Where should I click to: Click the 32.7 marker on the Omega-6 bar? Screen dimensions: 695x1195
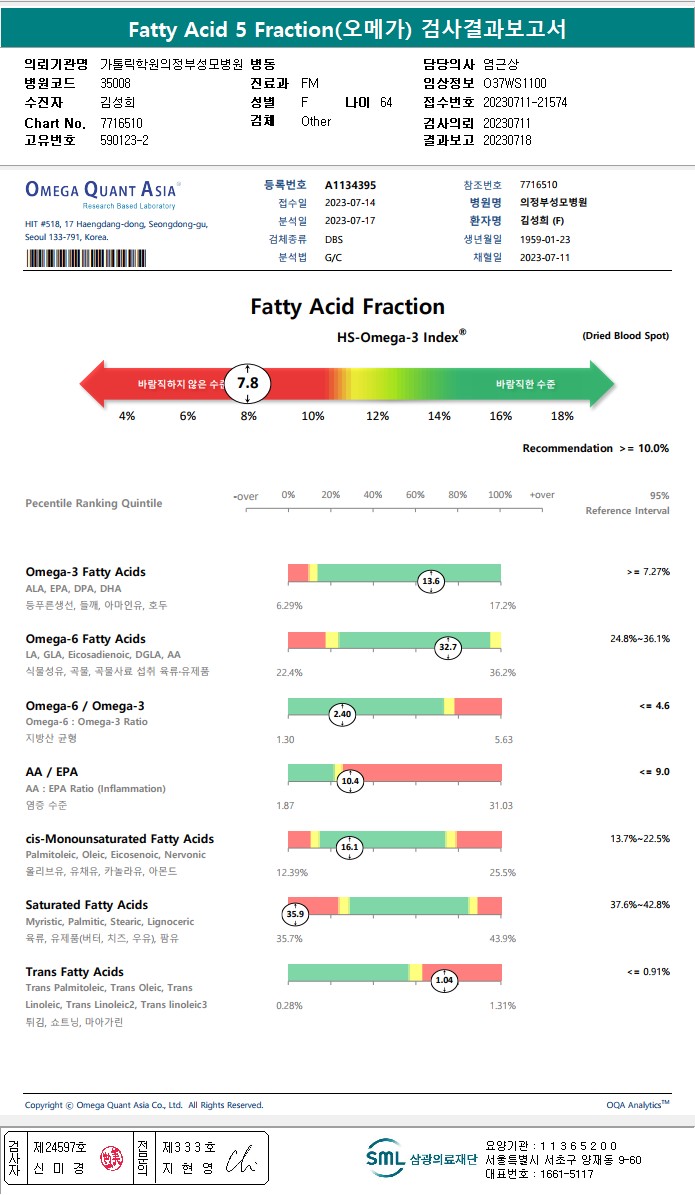[x=448, y=648]
